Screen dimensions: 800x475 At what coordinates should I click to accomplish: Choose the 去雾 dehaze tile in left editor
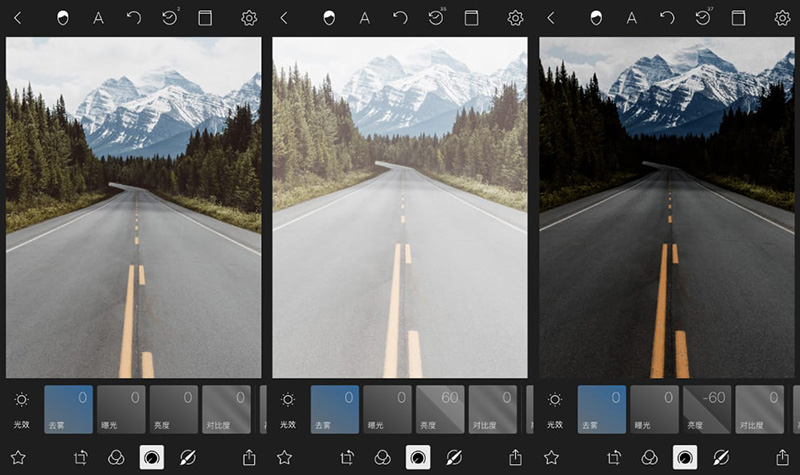69,409
